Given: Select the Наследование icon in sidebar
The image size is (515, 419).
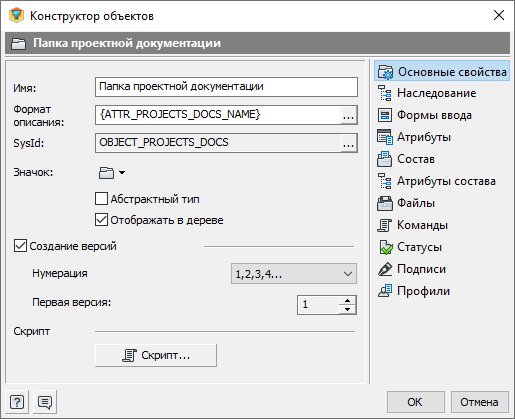Looking at the screenshot, I should point(385,93).
